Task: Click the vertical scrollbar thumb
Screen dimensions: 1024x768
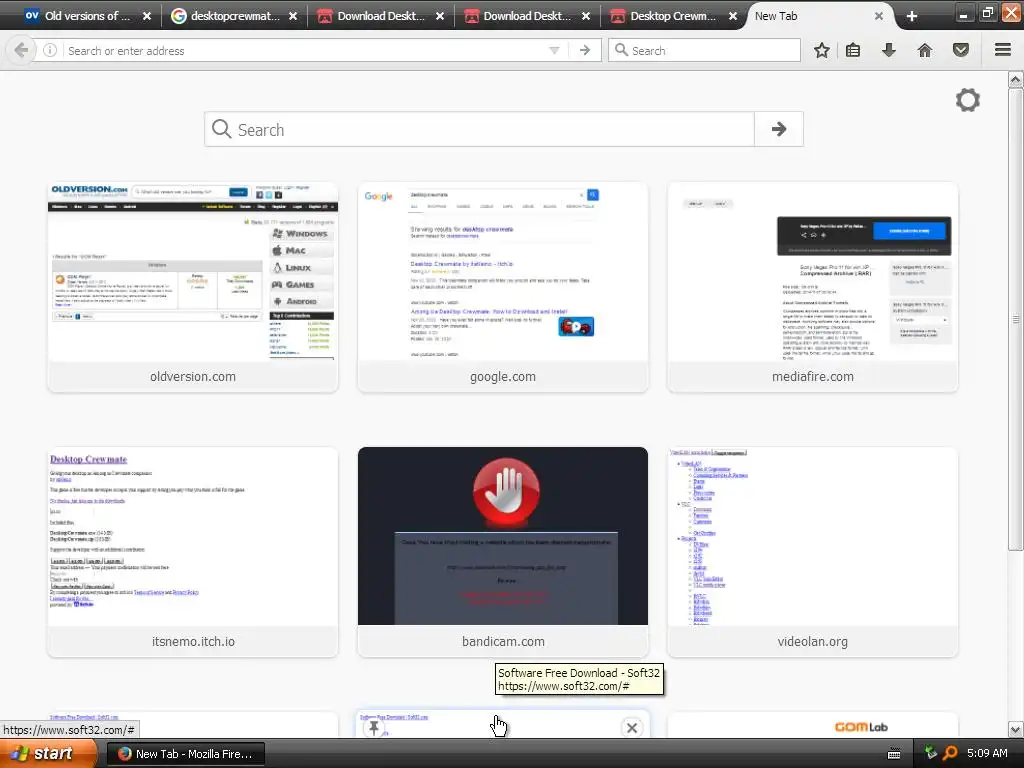Action: 1016,319
